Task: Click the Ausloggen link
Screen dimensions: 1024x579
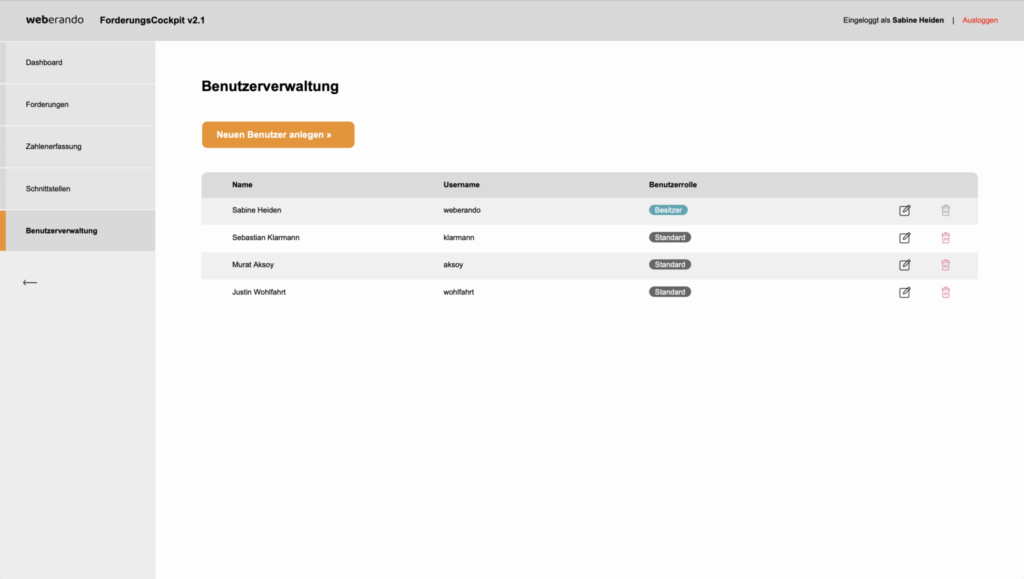Action: coord(980,20)
